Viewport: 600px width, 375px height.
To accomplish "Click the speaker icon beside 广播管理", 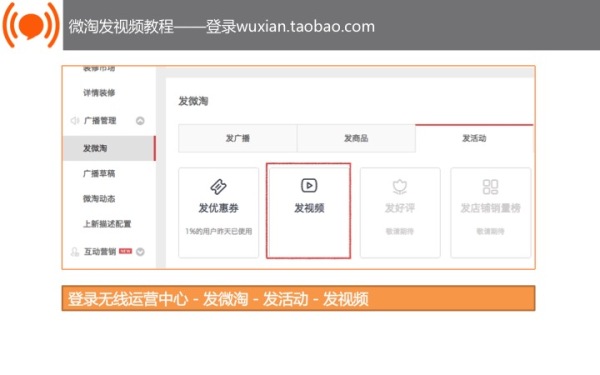I will click(75, 121).
